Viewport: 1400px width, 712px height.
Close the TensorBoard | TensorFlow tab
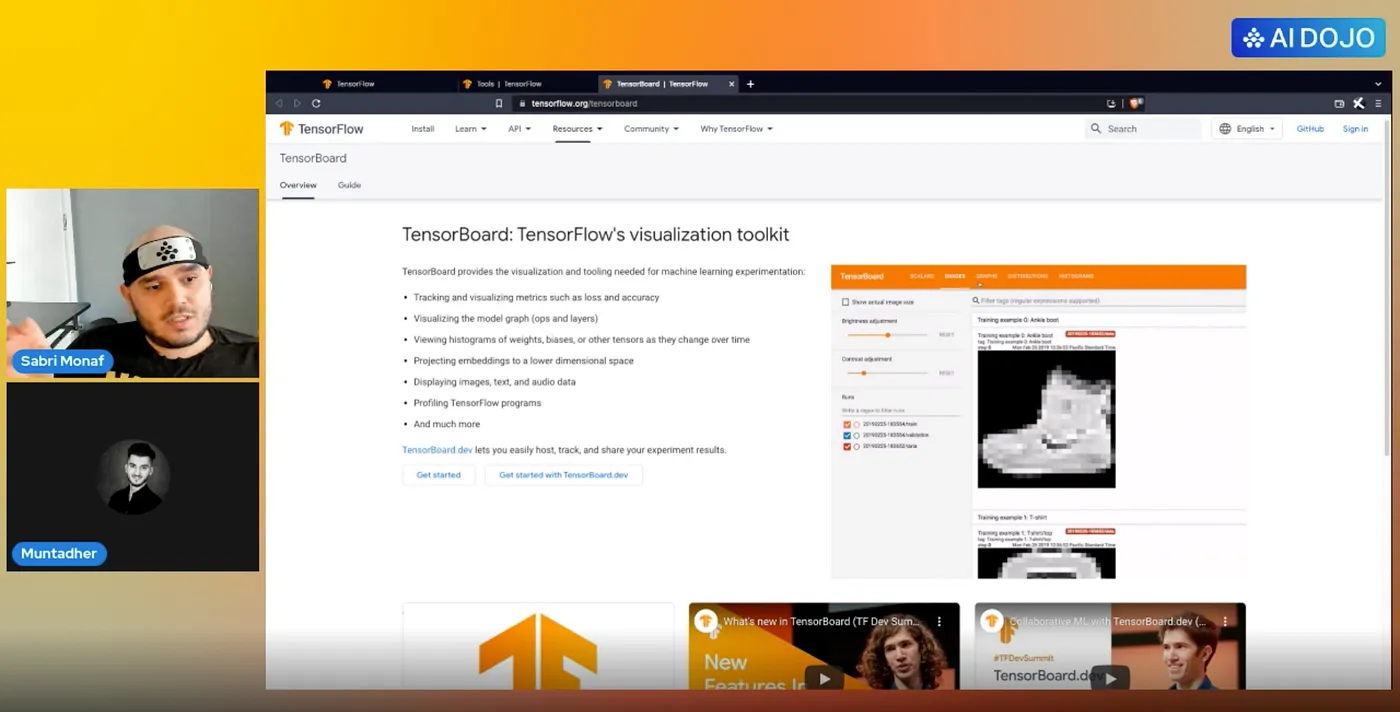click(732, 84)
